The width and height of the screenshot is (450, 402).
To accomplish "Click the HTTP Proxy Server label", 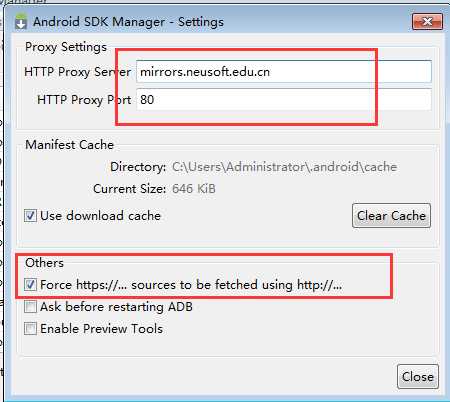I will (x=77, y=72).
